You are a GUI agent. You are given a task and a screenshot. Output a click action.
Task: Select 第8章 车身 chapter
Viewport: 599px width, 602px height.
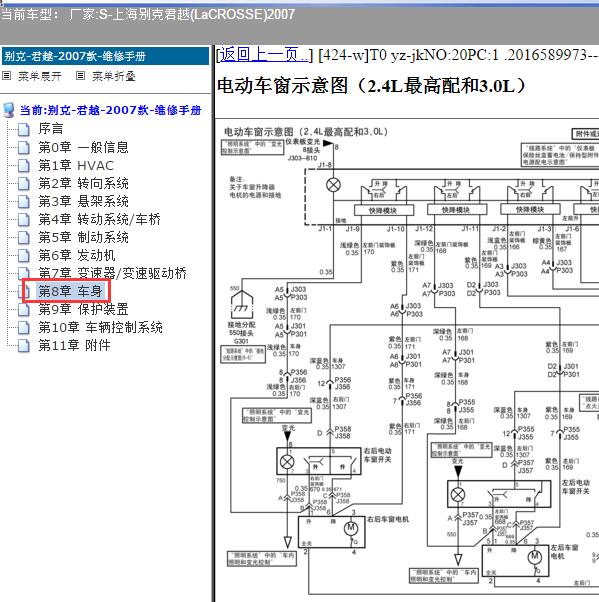coord(70,291)
